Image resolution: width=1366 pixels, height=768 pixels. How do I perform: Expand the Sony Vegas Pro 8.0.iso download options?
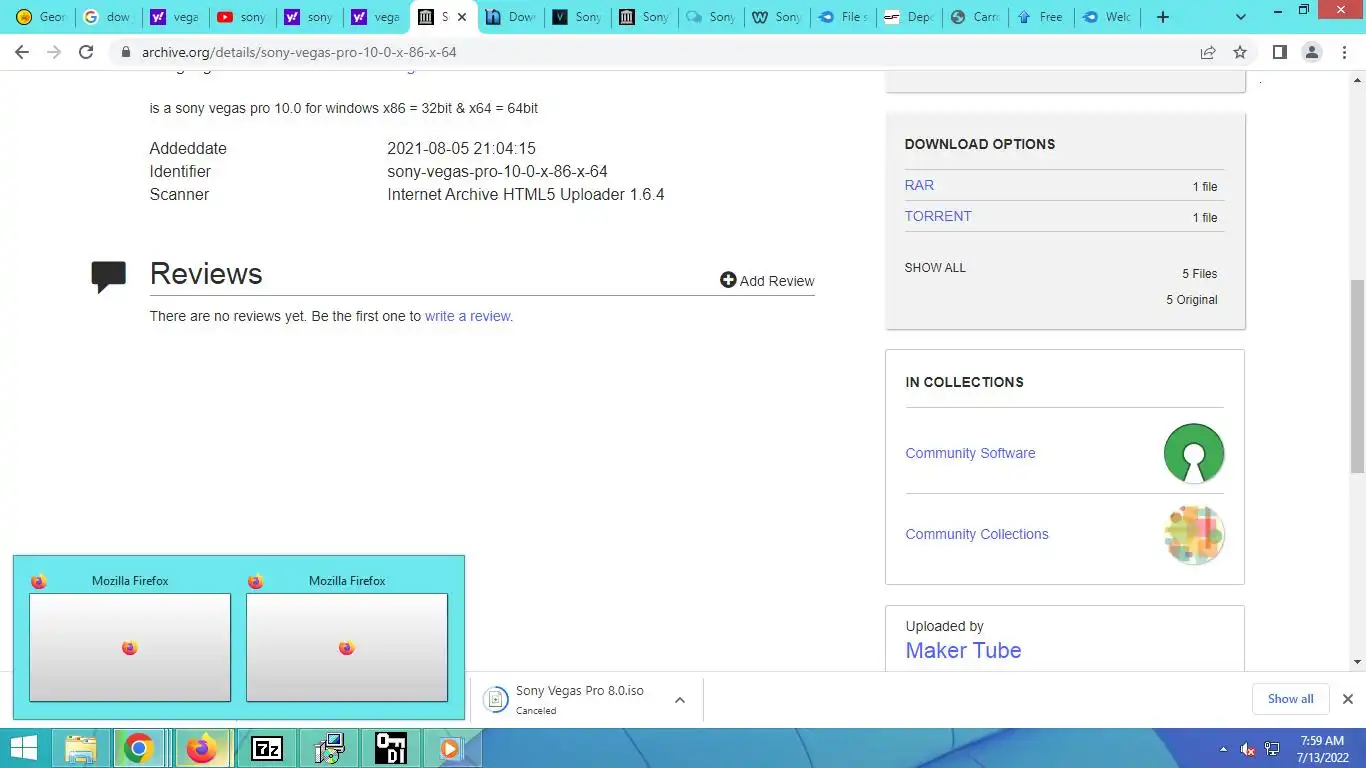tap(680, 700)
